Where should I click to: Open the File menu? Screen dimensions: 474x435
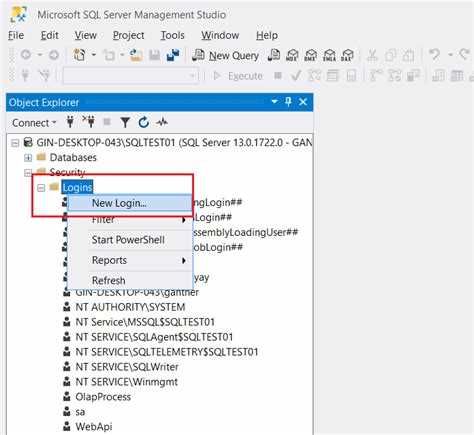16,35
